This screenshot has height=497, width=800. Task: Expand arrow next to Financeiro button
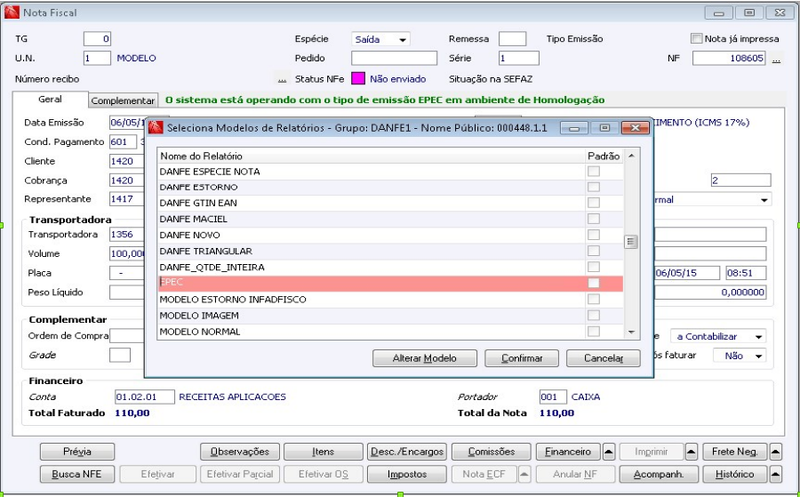point(609,452)
